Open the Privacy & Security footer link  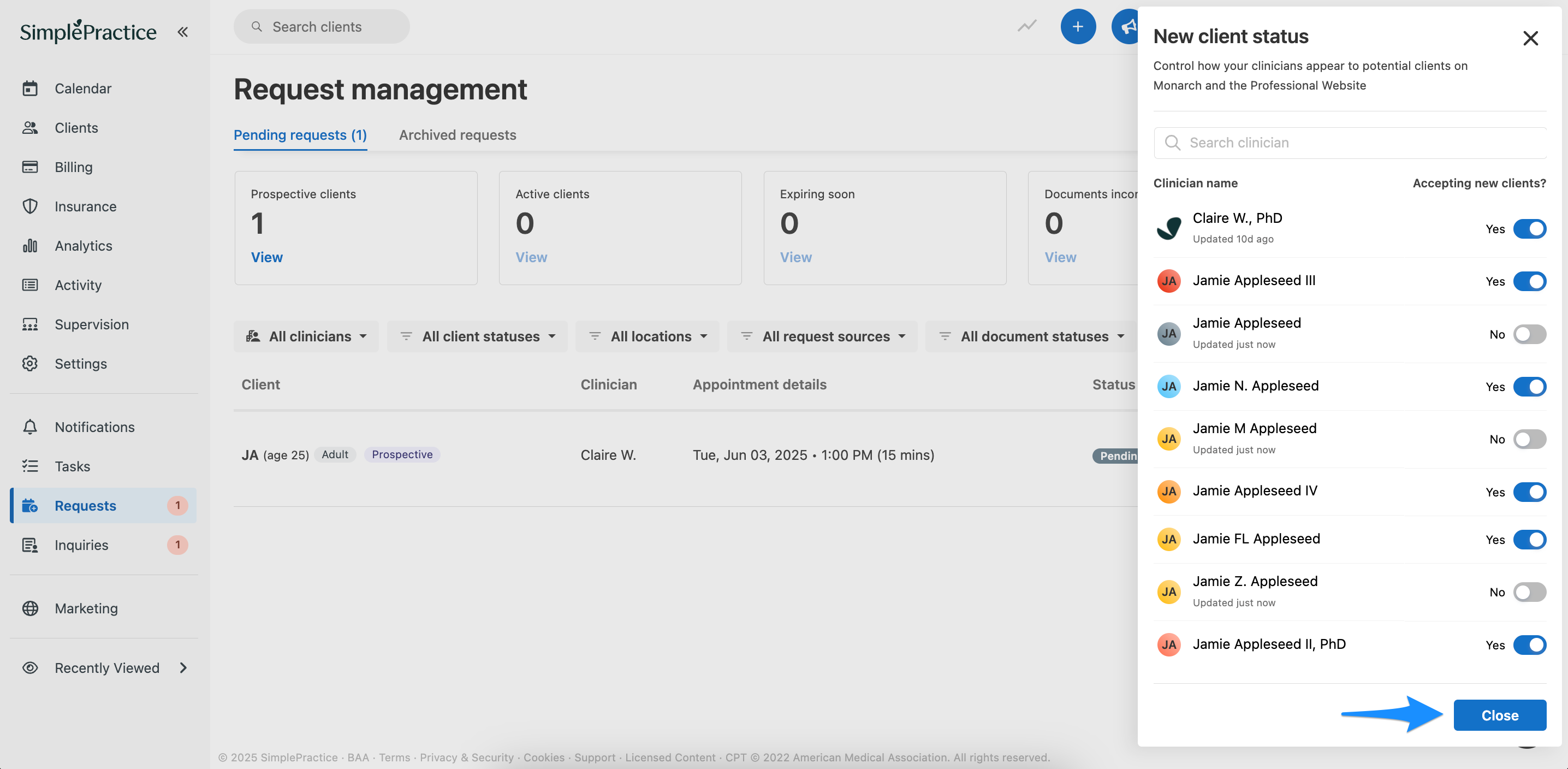pos(467,758)
